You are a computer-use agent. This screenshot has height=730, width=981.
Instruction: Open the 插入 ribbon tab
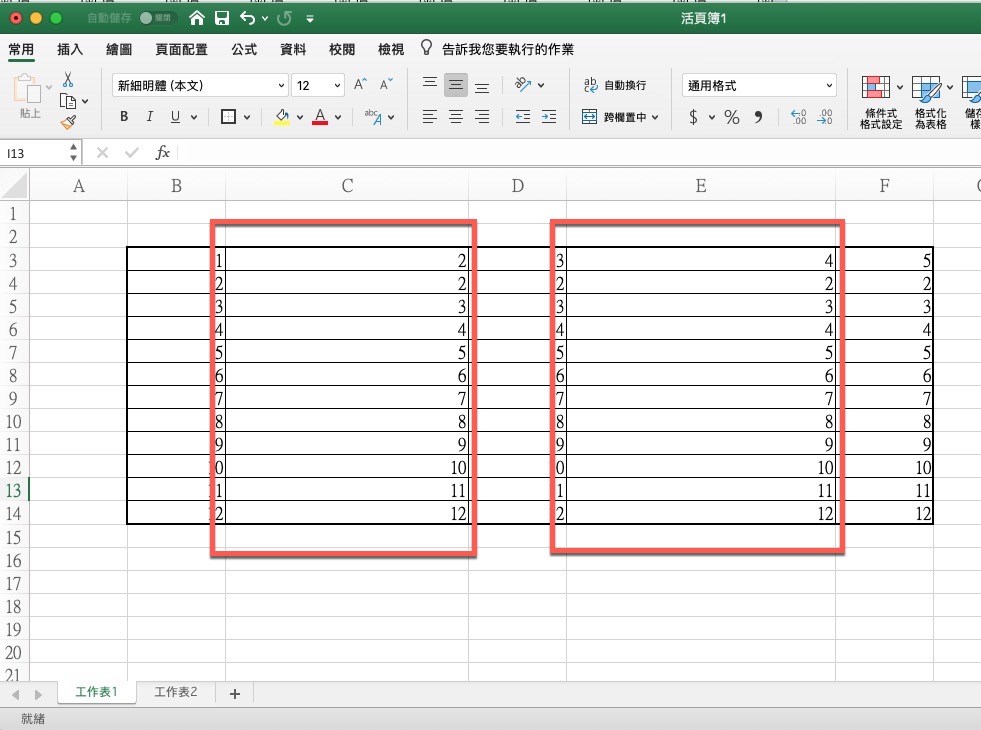(x=70, y=49)
